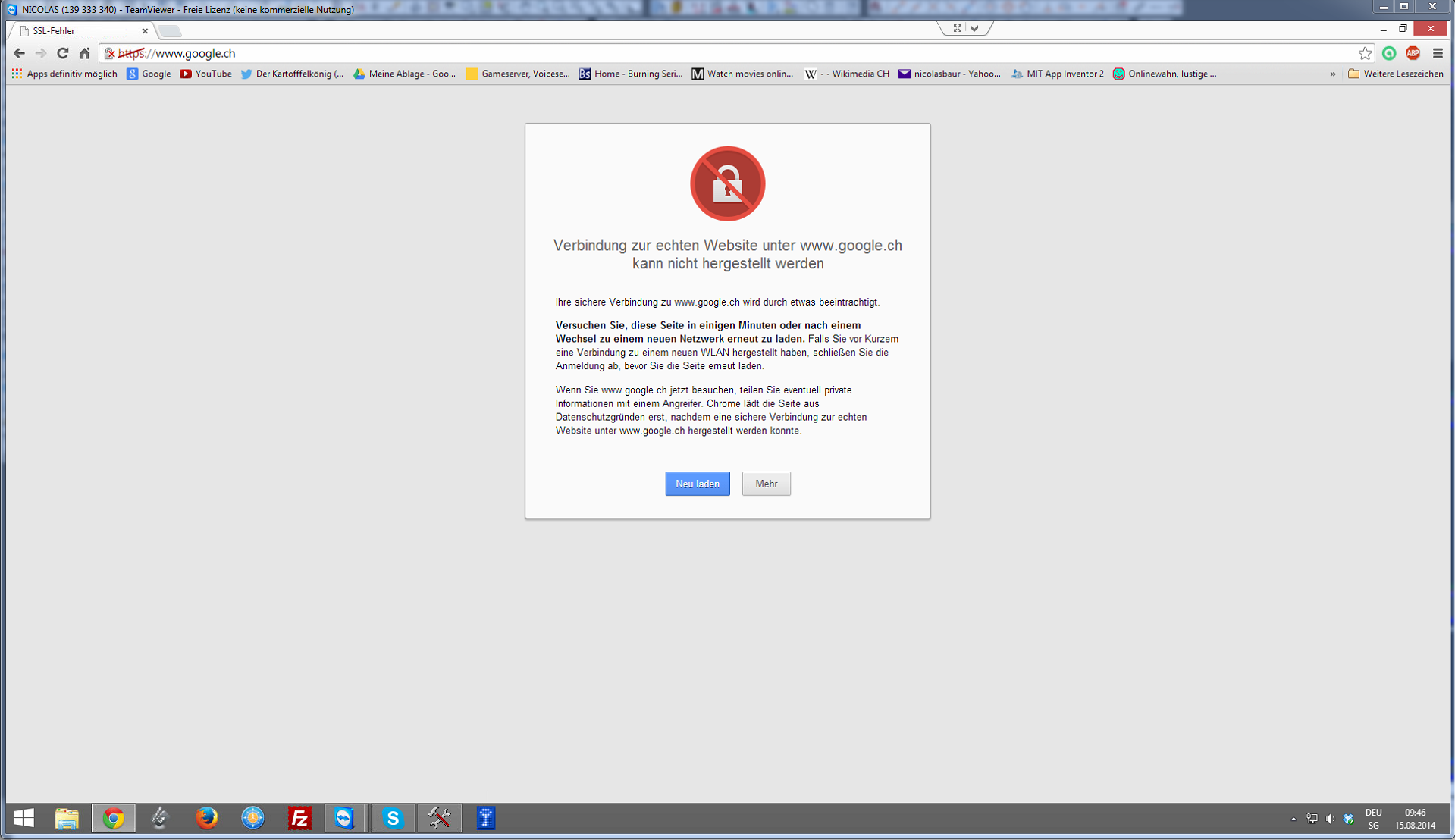The image size is (1455, 840).
Task: Open a new tab with the new-tab button
Action: (171, 31)
